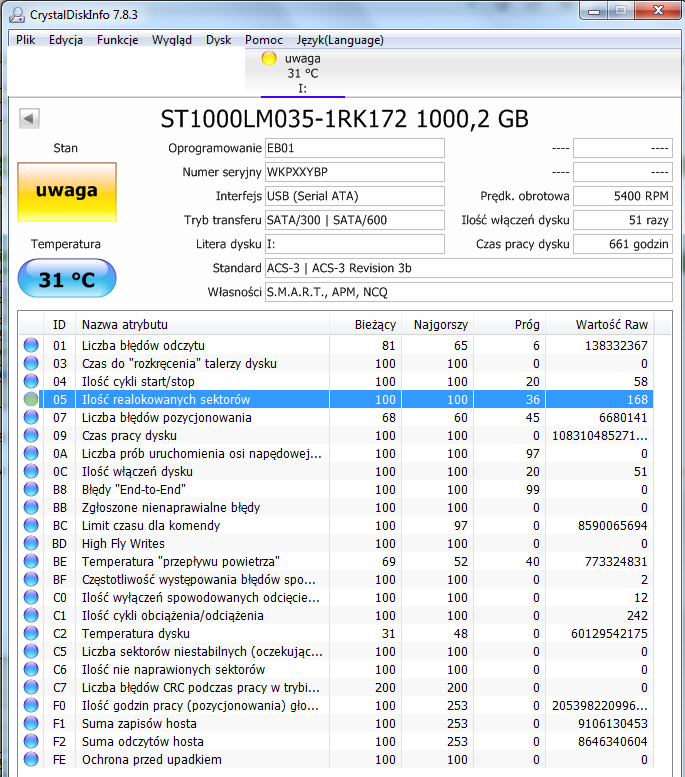Click the status dot of realokowanych sektorów row
The width and height of the screenshot is (685, 777).
[31, 399]
